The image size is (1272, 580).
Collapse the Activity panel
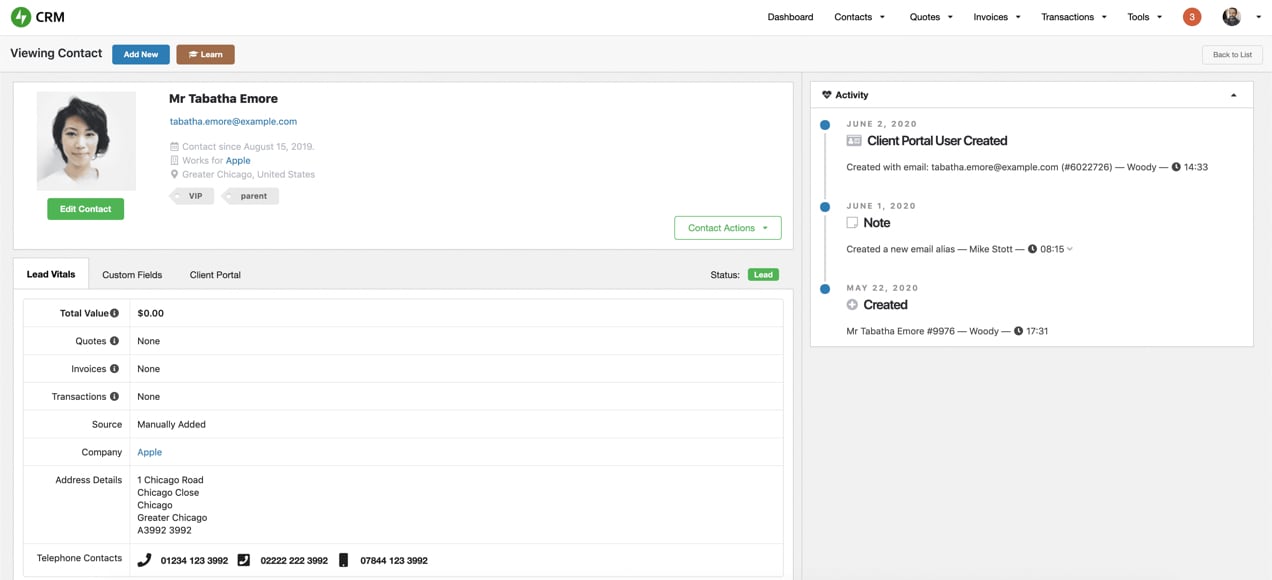1233,94
